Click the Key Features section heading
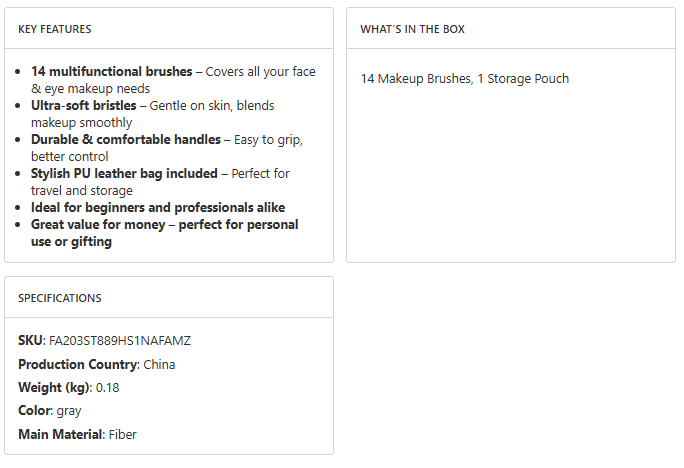 point(54,29)
